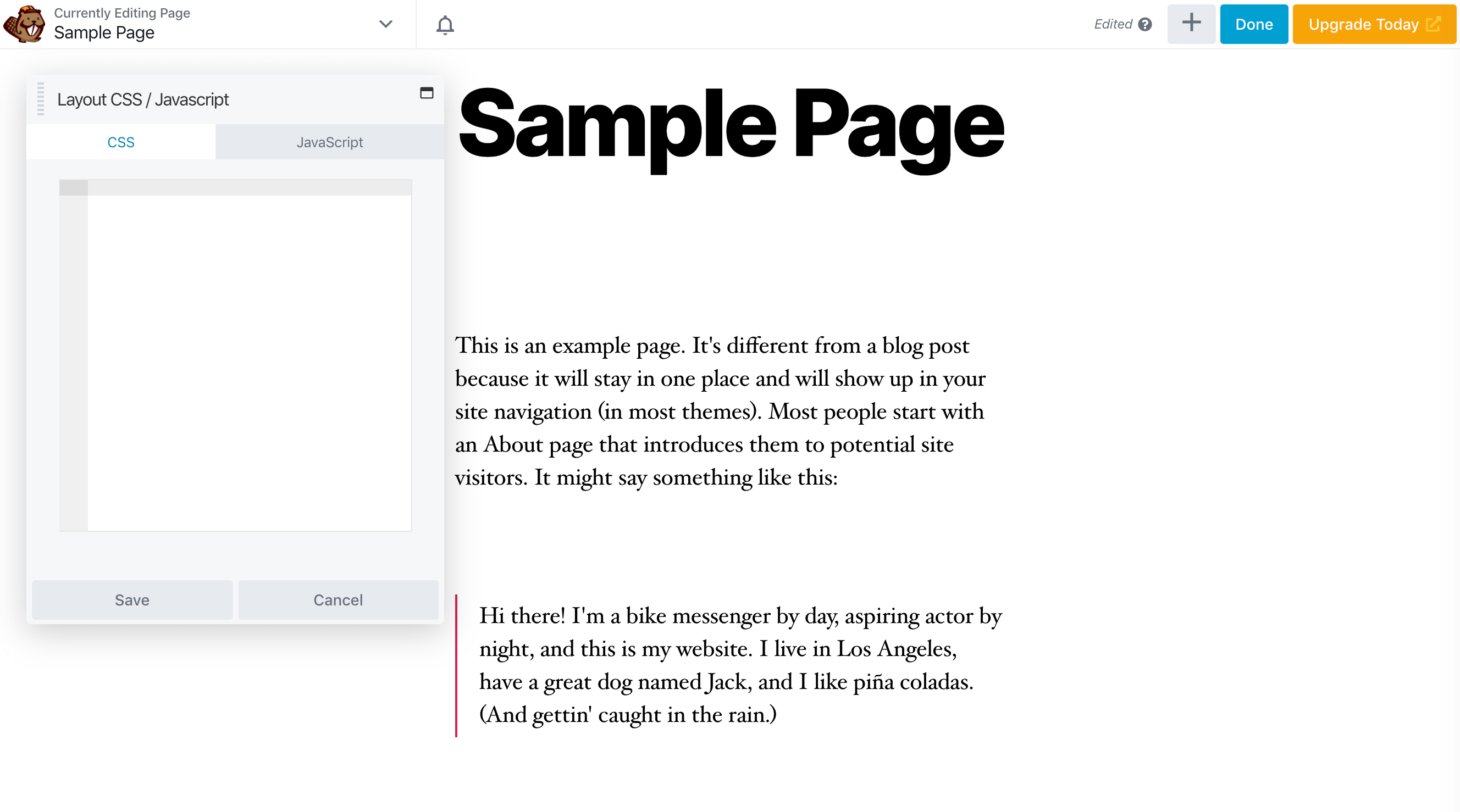Click the pin panel icon on the CSS panel
1460x812 pixels.
click(426, 92)
